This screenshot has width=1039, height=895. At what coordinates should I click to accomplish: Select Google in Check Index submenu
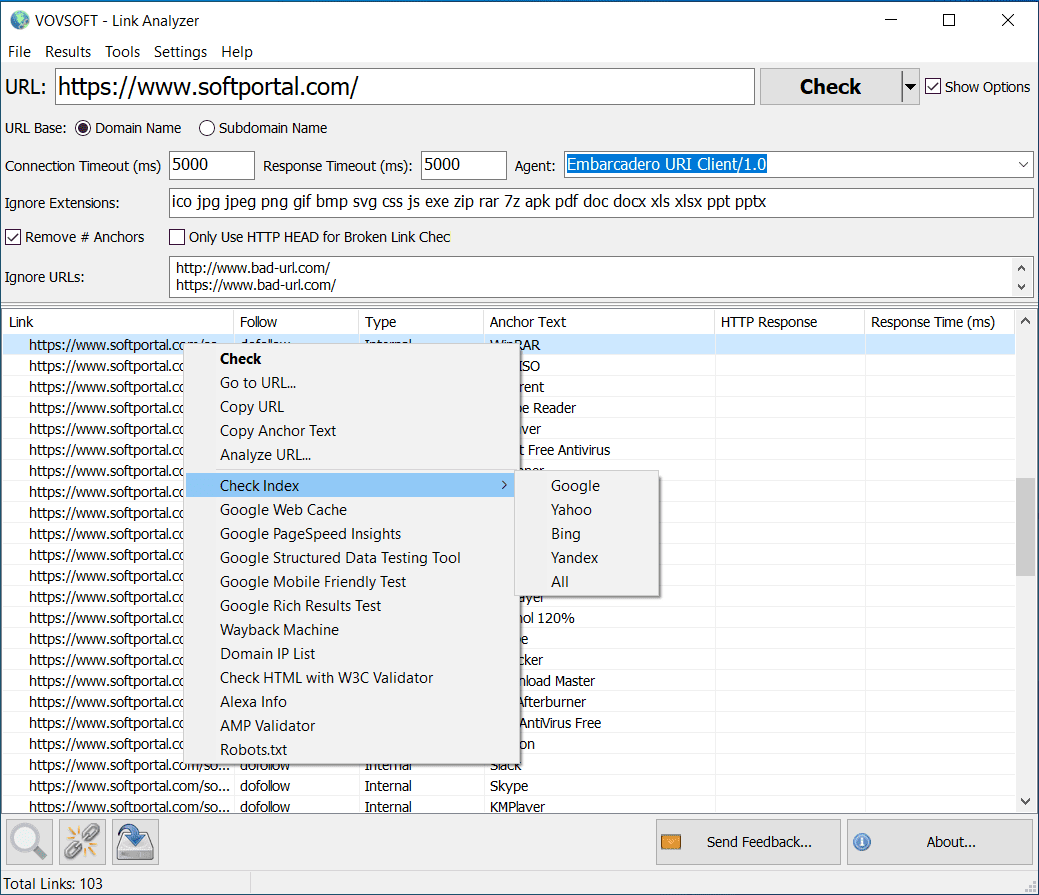point(587,486)
